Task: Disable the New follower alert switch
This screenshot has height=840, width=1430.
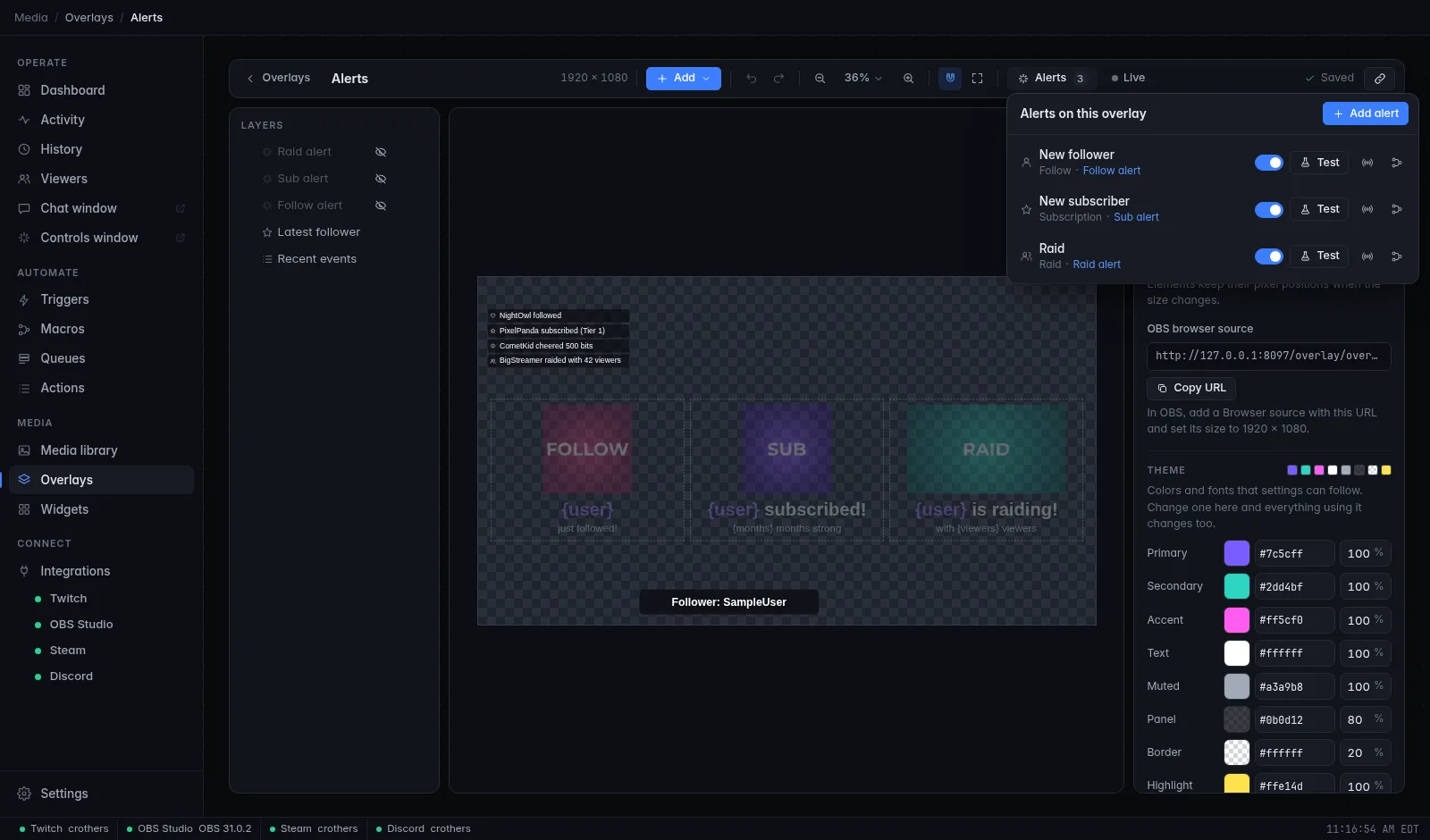Action: coord(1269,163)
